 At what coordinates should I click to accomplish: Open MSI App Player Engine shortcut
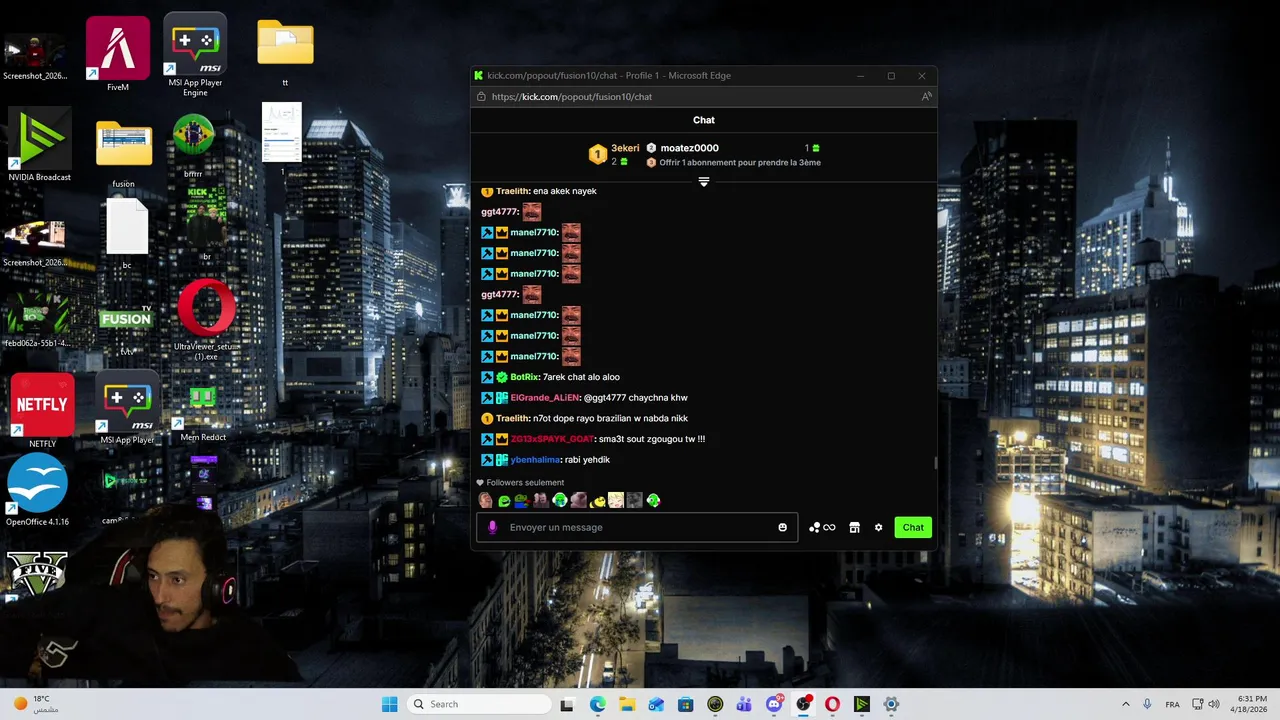[x=195, y=54]
